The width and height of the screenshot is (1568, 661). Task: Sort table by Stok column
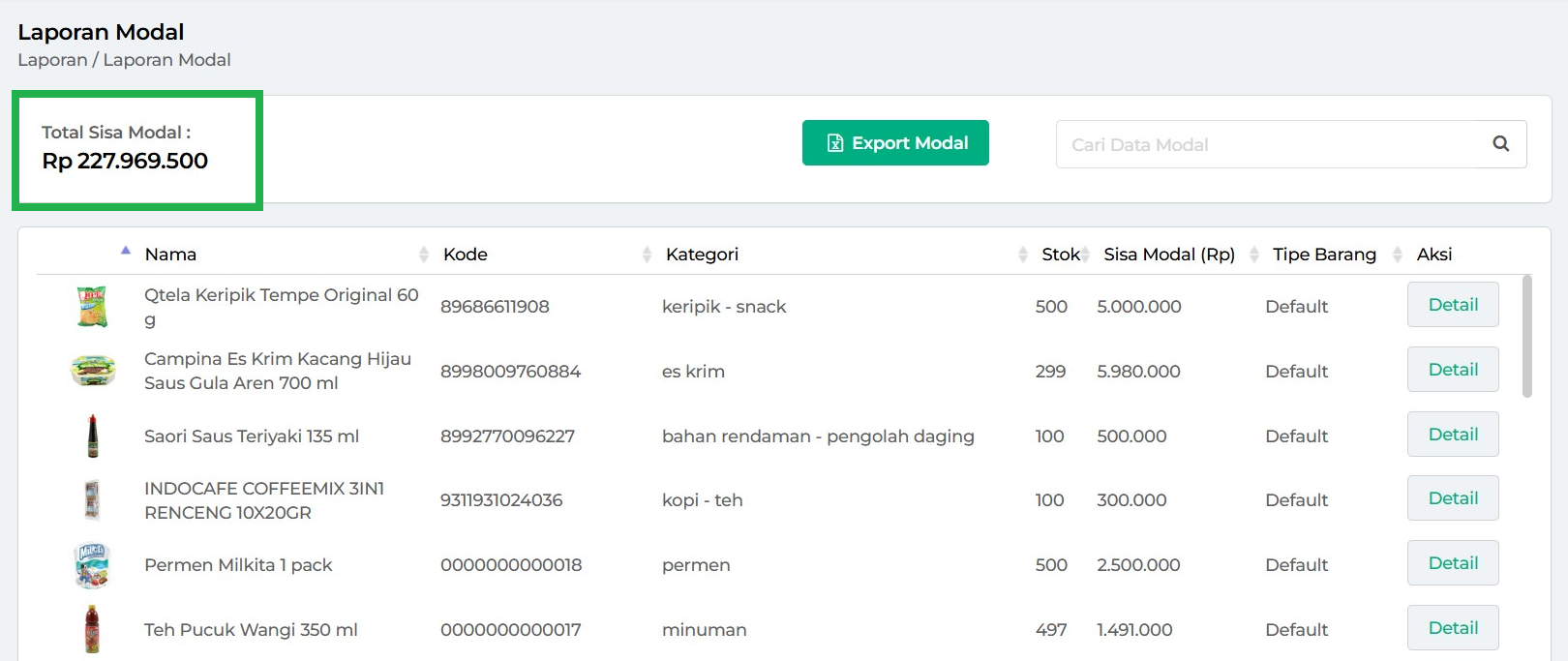pyautogui.click(x=1060, y=255)
